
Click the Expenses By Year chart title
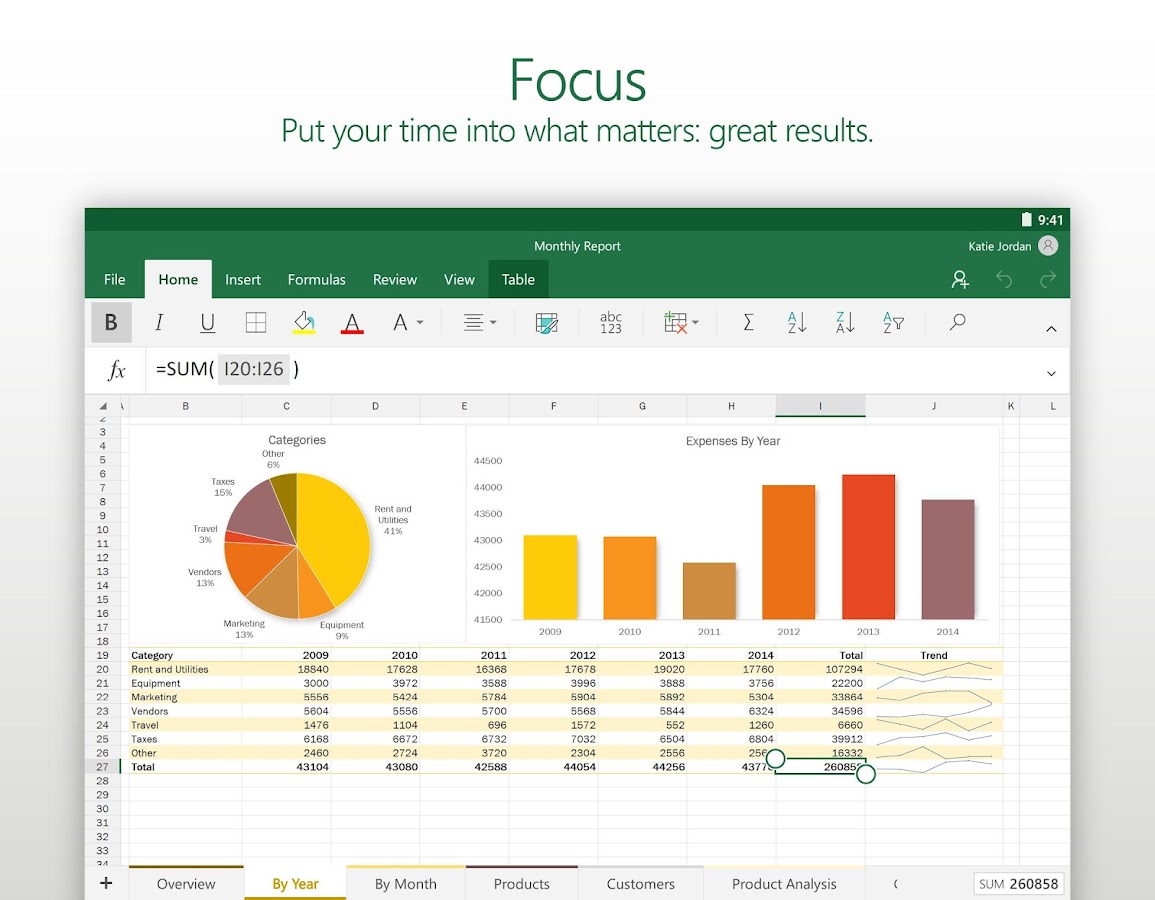coord(733,441)
